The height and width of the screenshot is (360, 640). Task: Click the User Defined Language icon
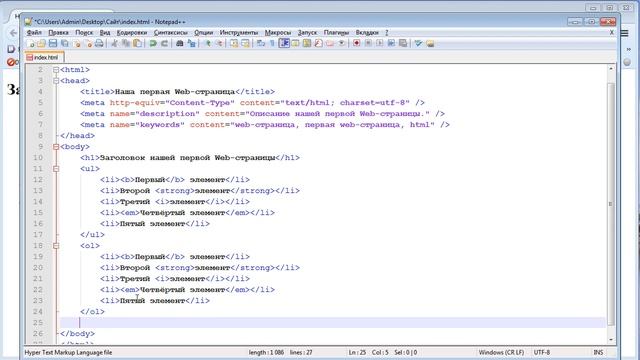(295, 43)
